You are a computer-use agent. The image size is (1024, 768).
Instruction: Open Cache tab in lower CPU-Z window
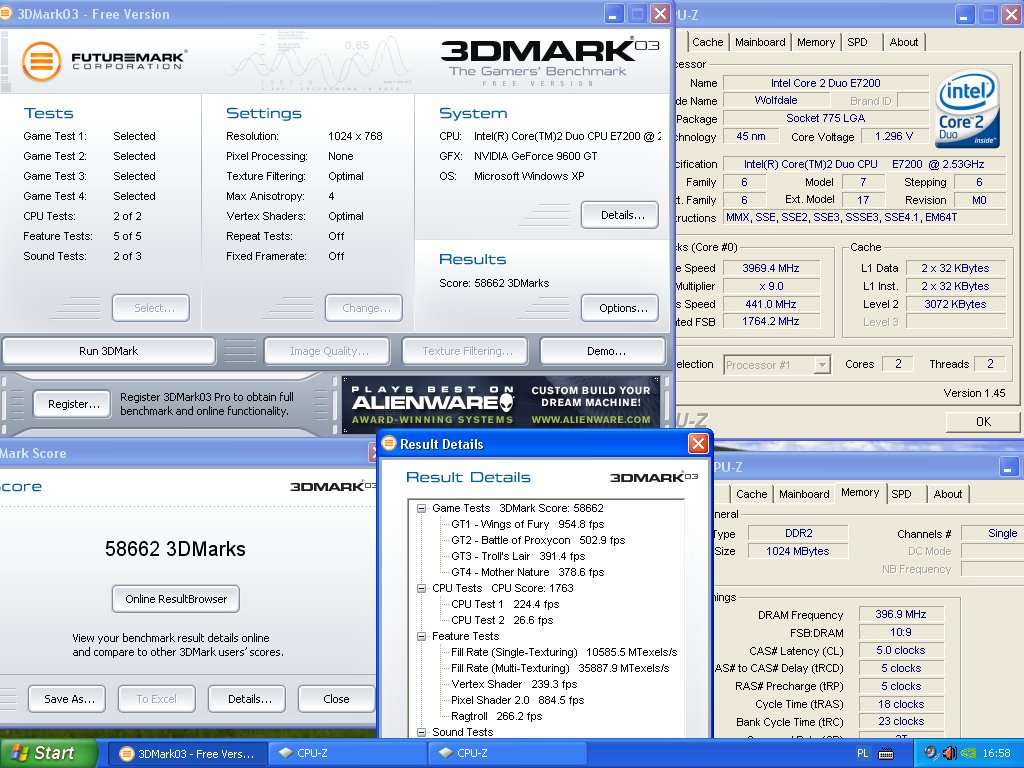[x=751, y=494]
